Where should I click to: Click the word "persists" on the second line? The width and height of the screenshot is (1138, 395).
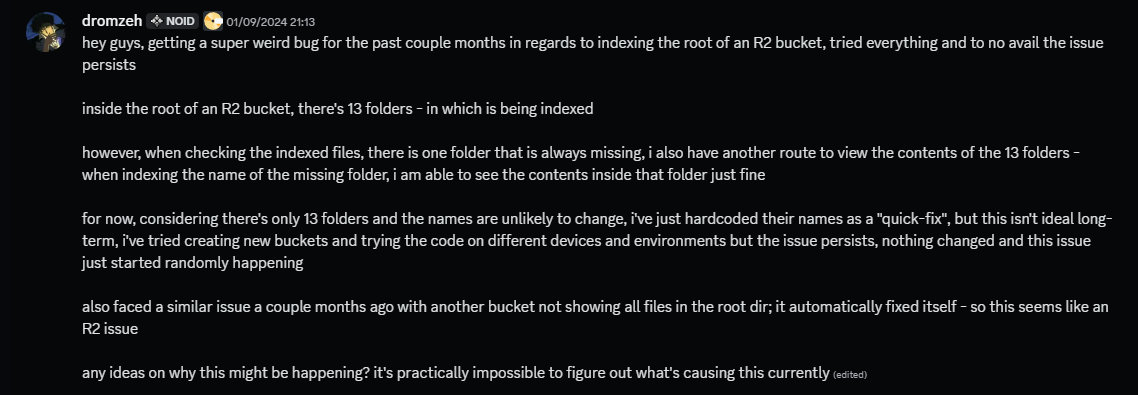[109, 65]
